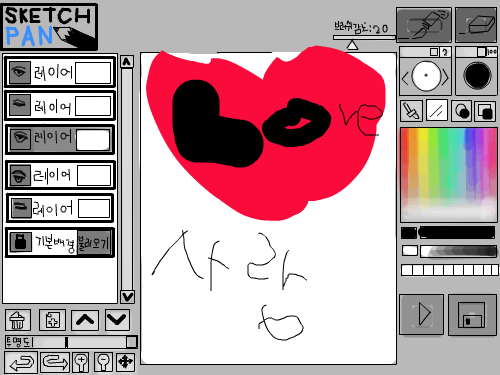Undo last stroke with left curved arrow

(x=21, y=362)
